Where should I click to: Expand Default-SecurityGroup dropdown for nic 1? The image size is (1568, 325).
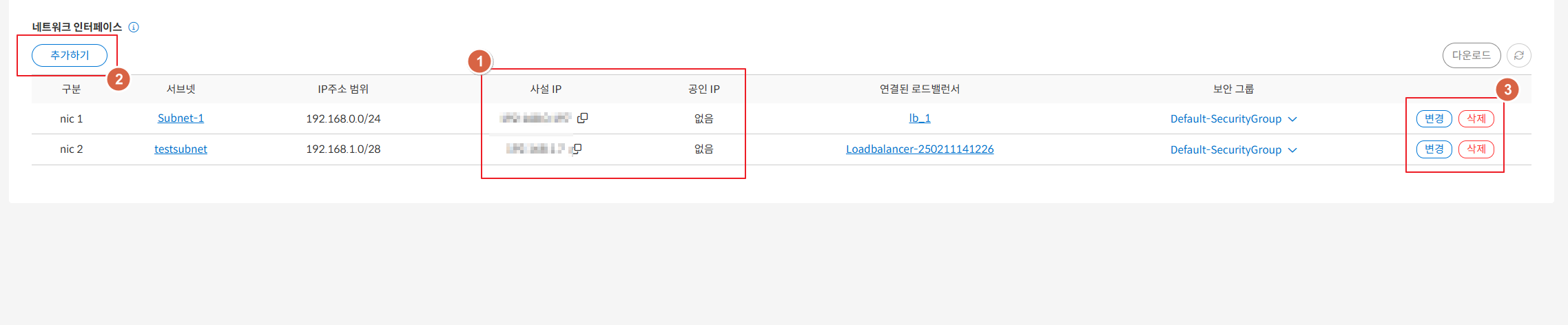pos(1292,119)
